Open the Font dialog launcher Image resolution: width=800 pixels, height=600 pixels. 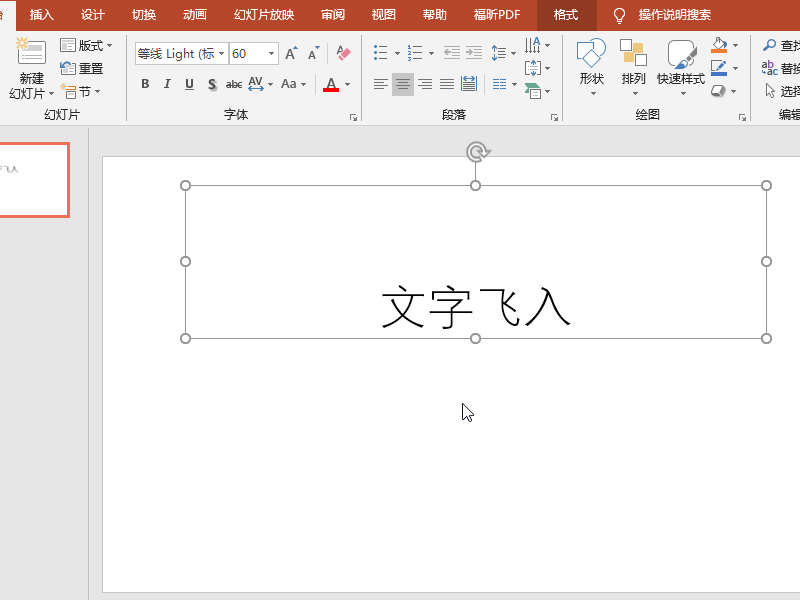click(353, 118)
